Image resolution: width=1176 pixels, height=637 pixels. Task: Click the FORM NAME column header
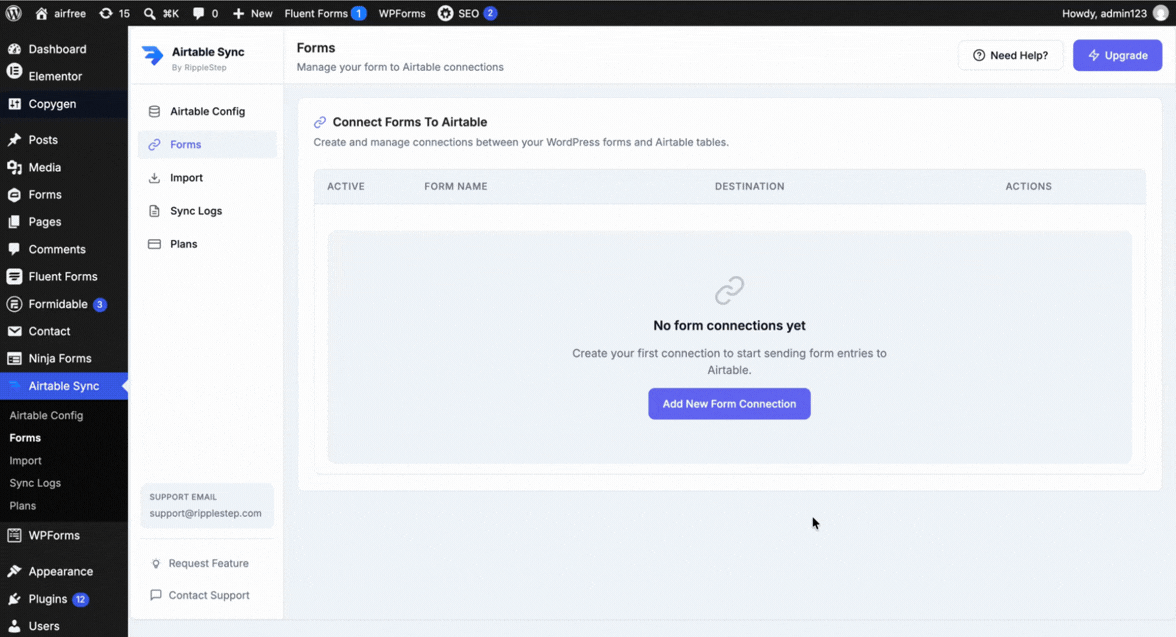(x=456, y=186)
